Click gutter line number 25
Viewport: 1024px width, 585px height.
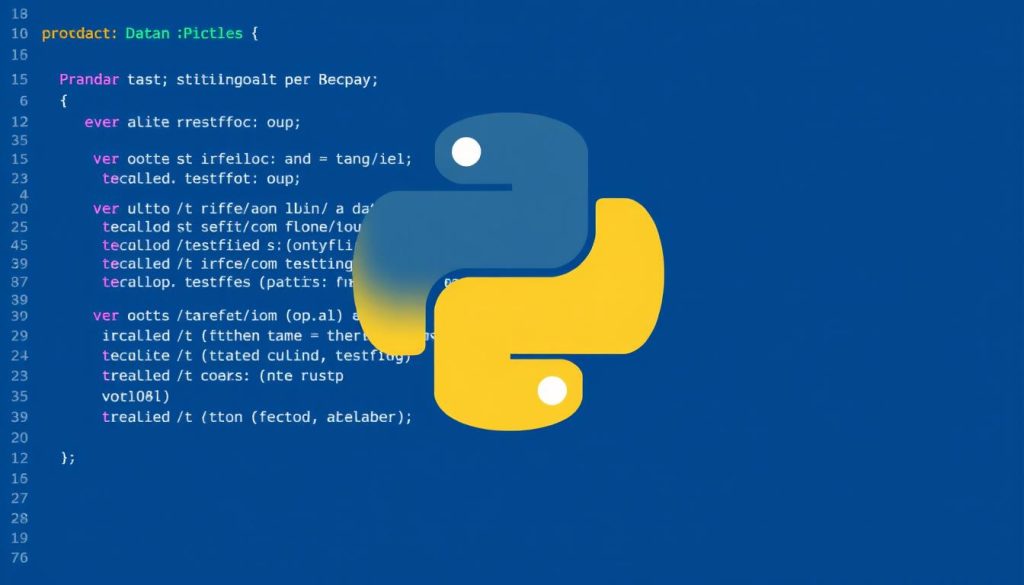pos(20,227)
